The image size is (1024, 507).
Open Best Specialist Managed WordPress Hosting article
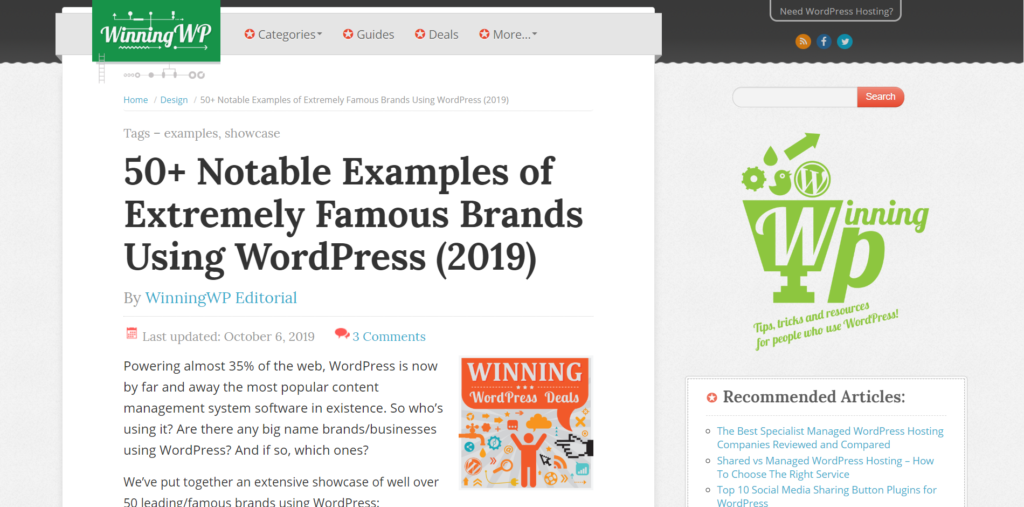click(830, 438)
